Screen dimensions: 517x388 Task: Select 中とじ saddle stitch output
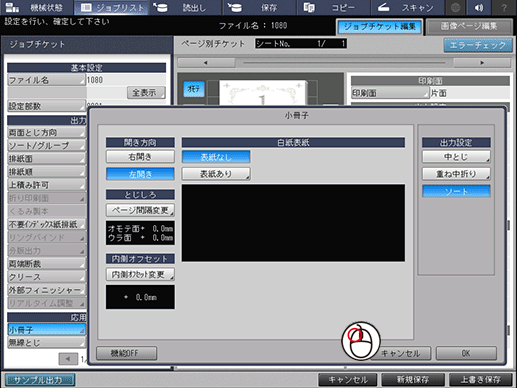[456, 156]
